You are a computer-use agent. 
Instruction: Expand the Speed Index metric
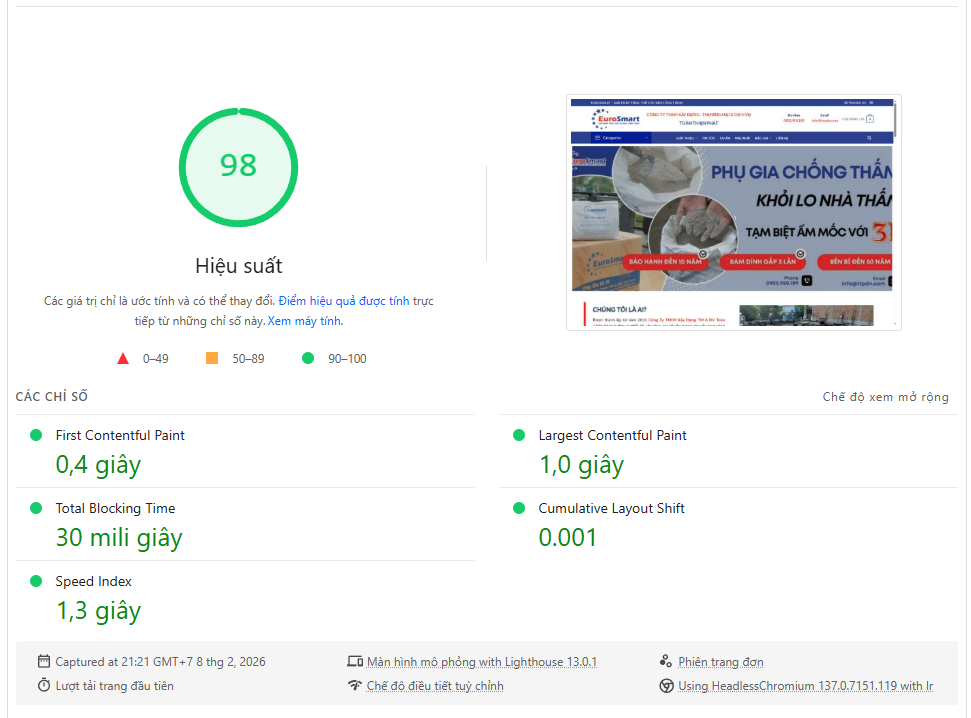(245, 597)
